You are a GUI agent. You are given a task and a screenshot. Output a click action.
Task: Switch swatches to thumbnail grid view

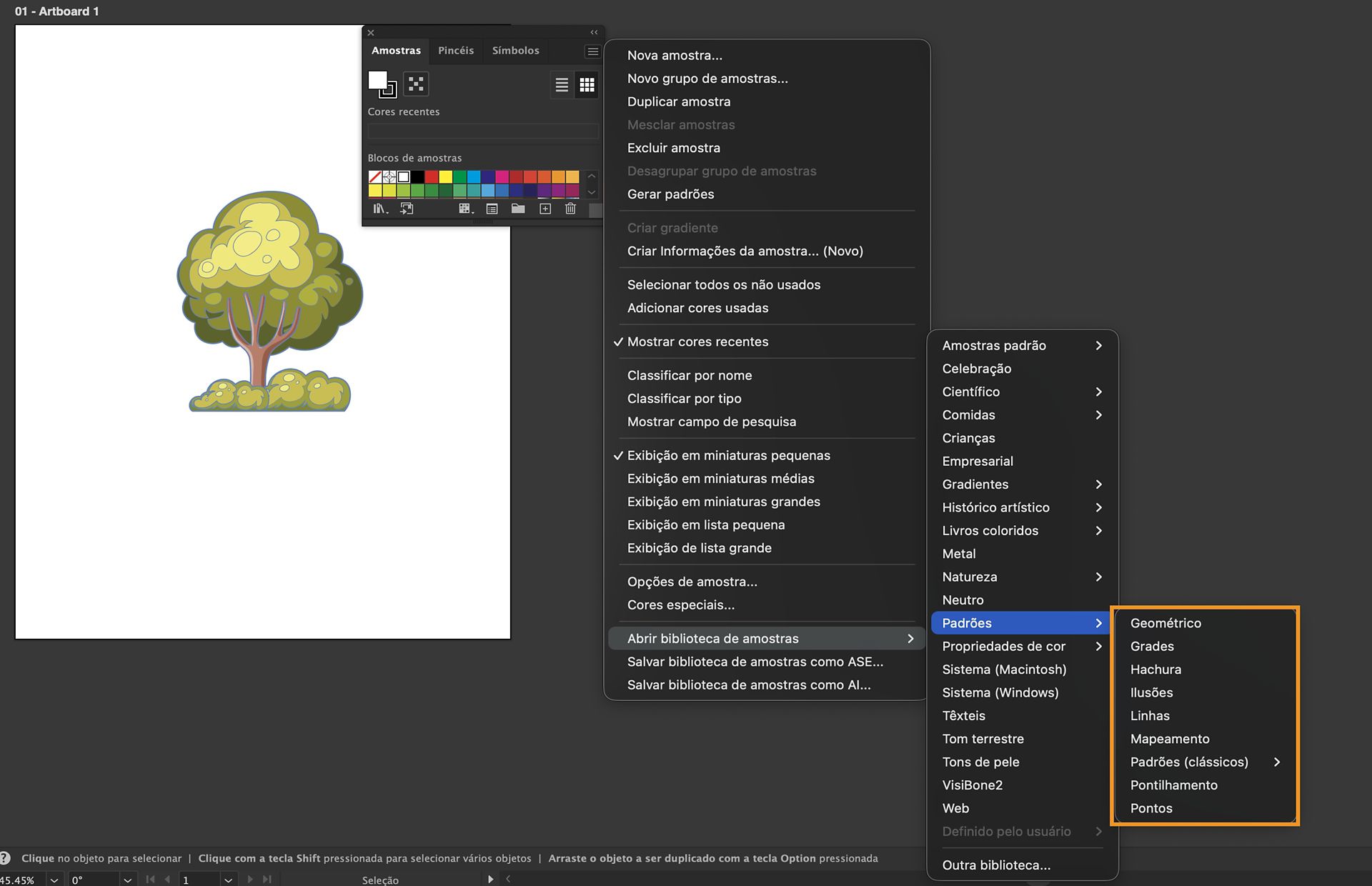tap(587, 85)
